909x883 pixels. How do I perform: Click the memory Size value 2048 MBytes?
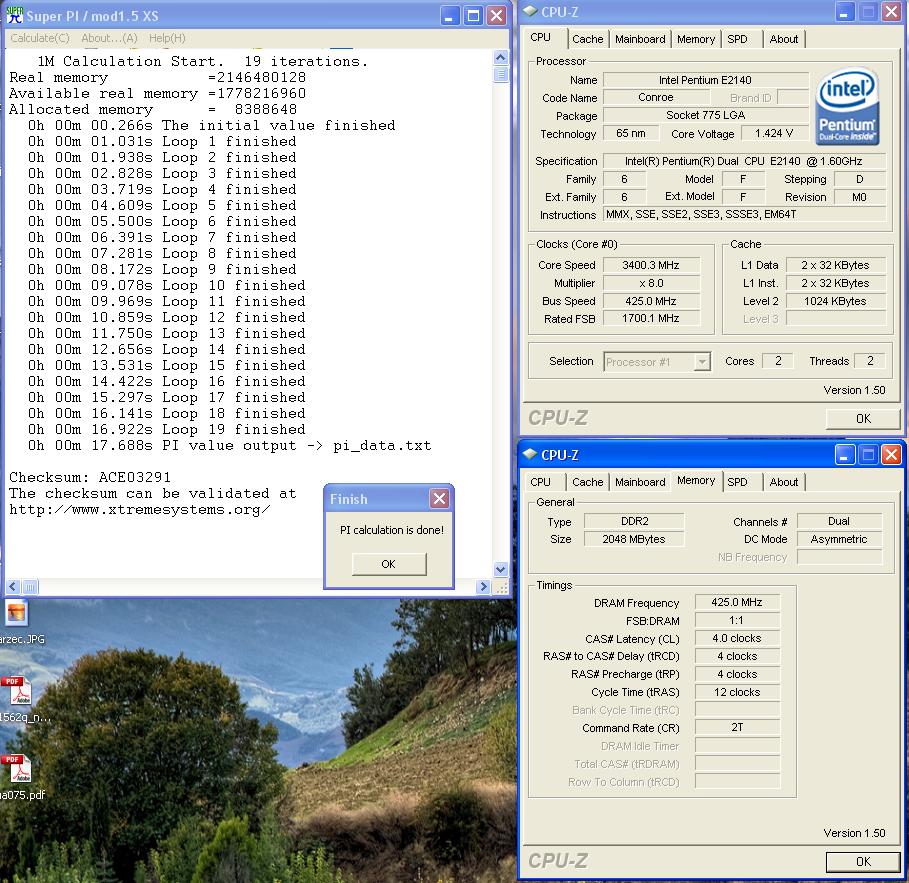coord(634,539)
